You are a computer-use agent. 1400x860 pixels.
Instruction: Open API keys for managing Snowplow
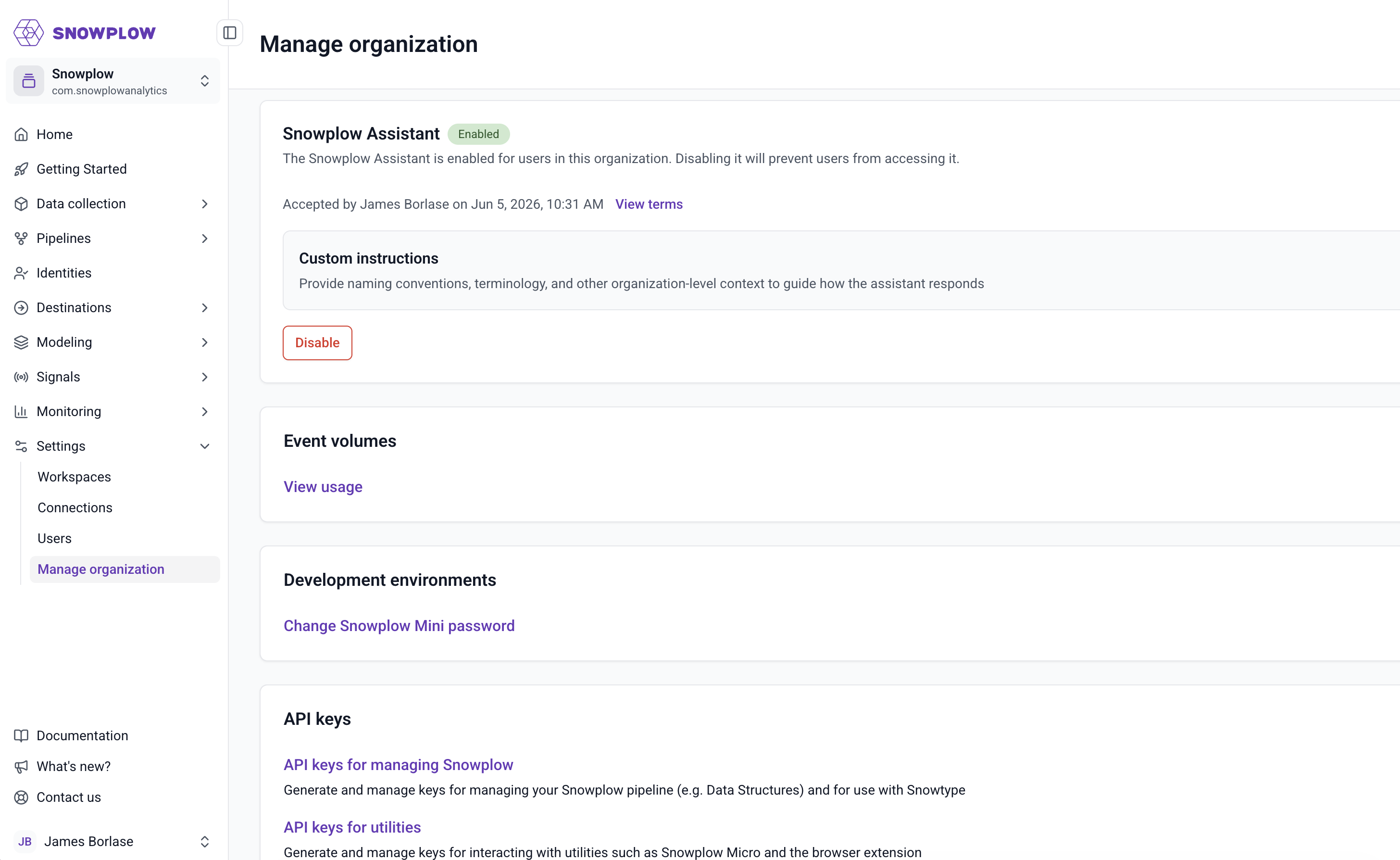[398, 765]
